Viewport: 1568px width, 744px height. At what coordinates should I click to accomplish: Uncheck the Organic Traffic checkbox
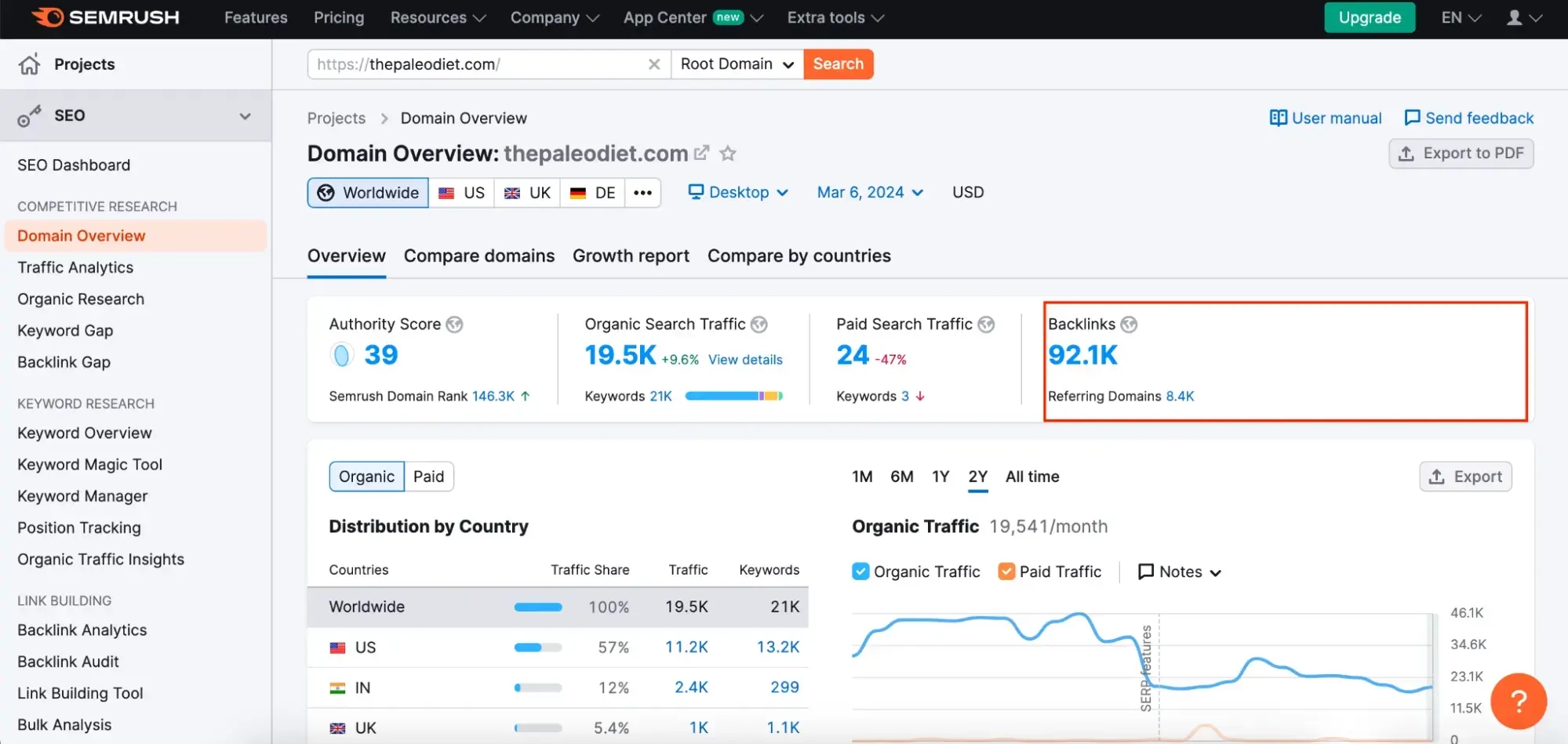click(860, 572)
